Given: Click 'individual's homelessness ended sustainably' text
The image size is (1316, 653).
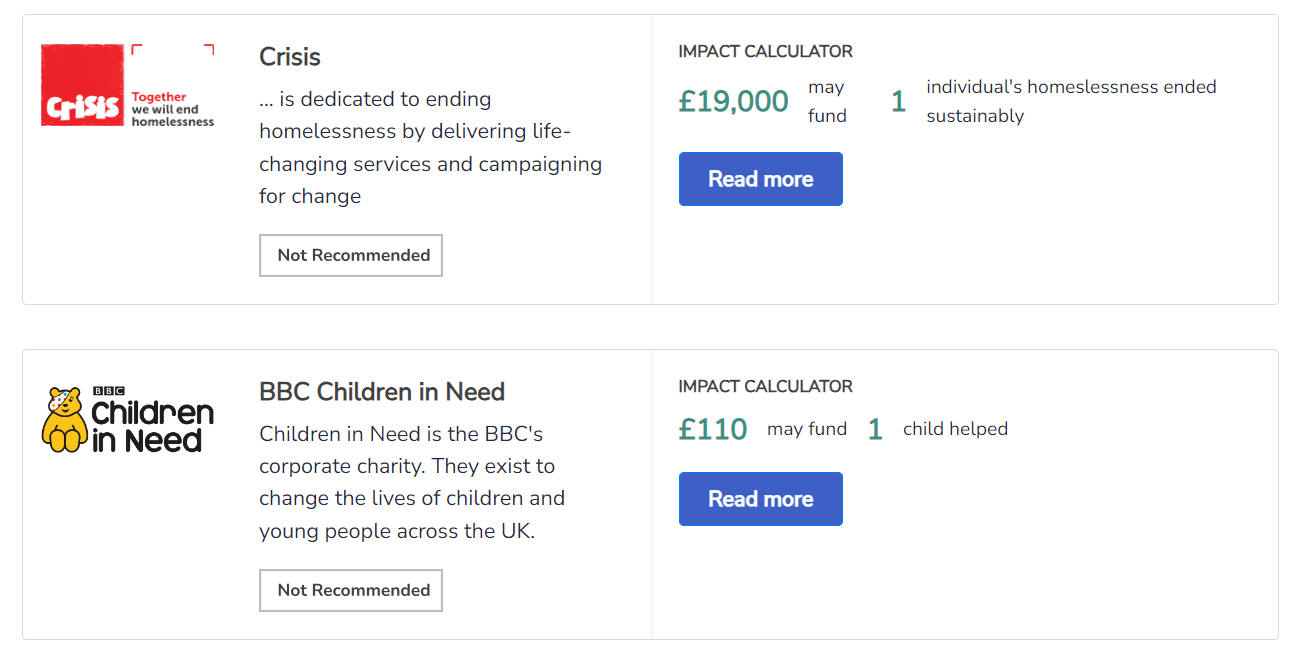Looking at the screenshot, I should pos(1070,102).
